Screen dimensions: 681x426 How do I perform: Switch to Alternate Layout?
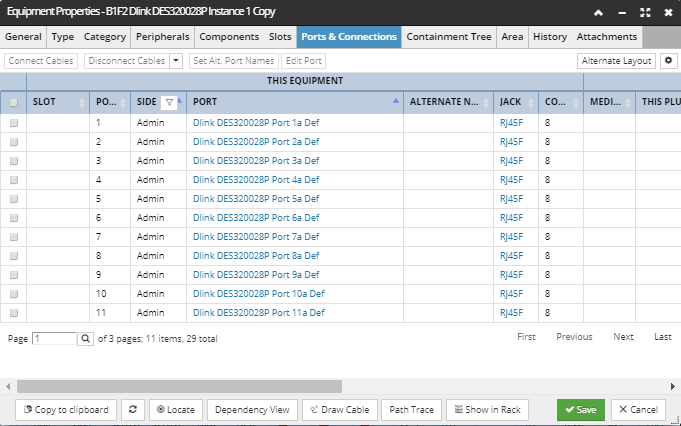tap(616, 61)
